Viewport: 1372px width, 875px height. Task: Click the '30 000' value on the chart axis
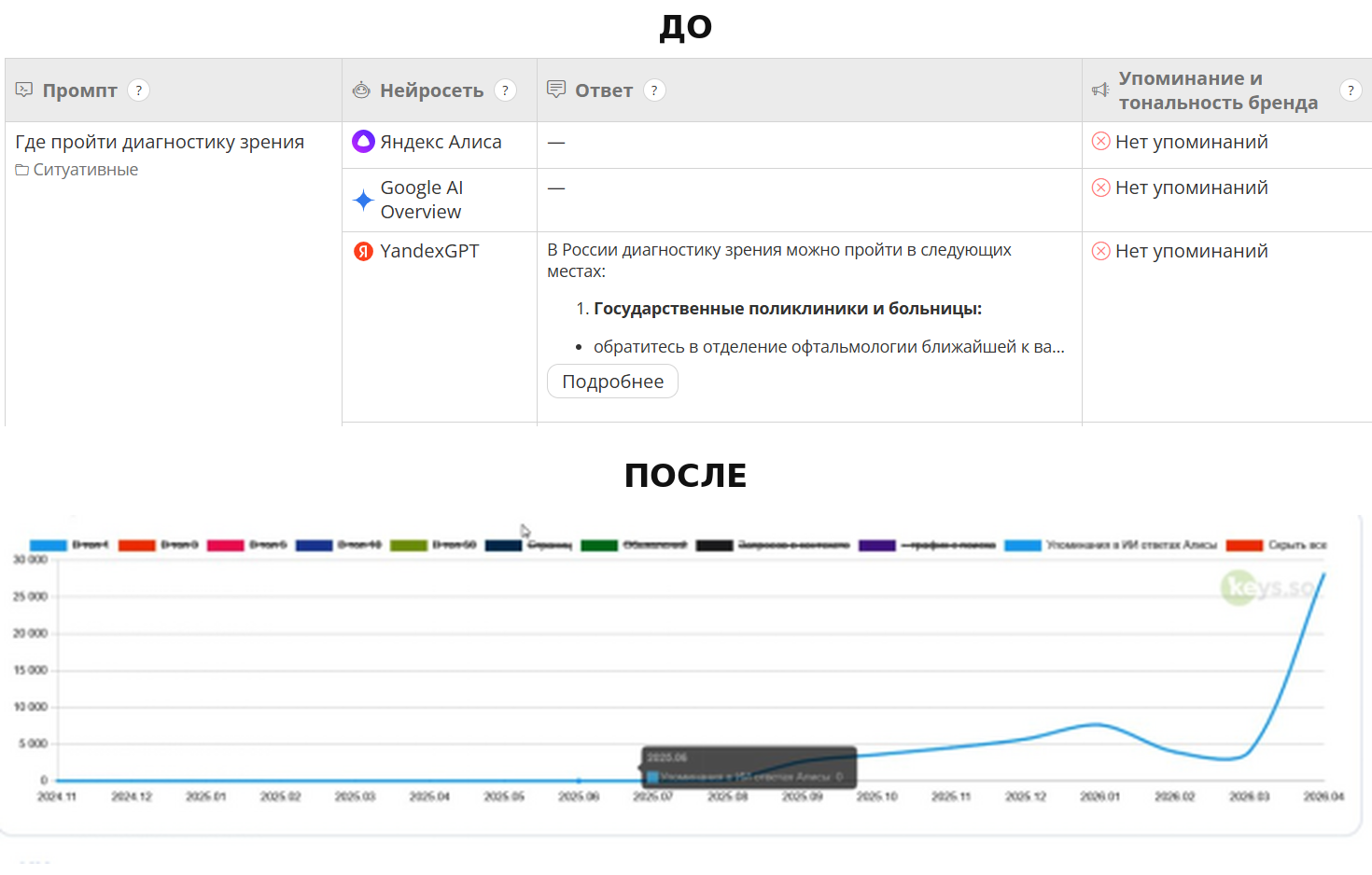[x=30, y=560]
